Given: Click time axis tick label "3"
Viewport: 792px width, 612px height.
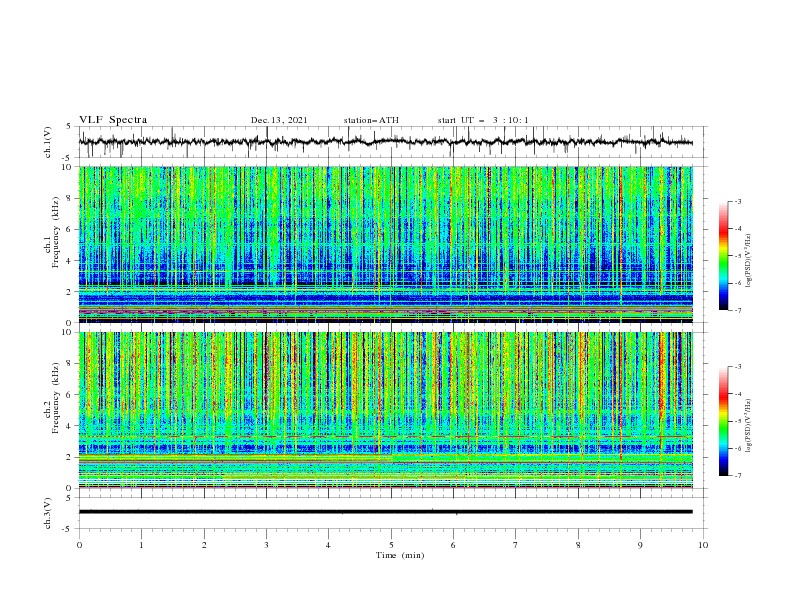Looking at the screenshot, I should pyautogui.click(x=266, y=545).
